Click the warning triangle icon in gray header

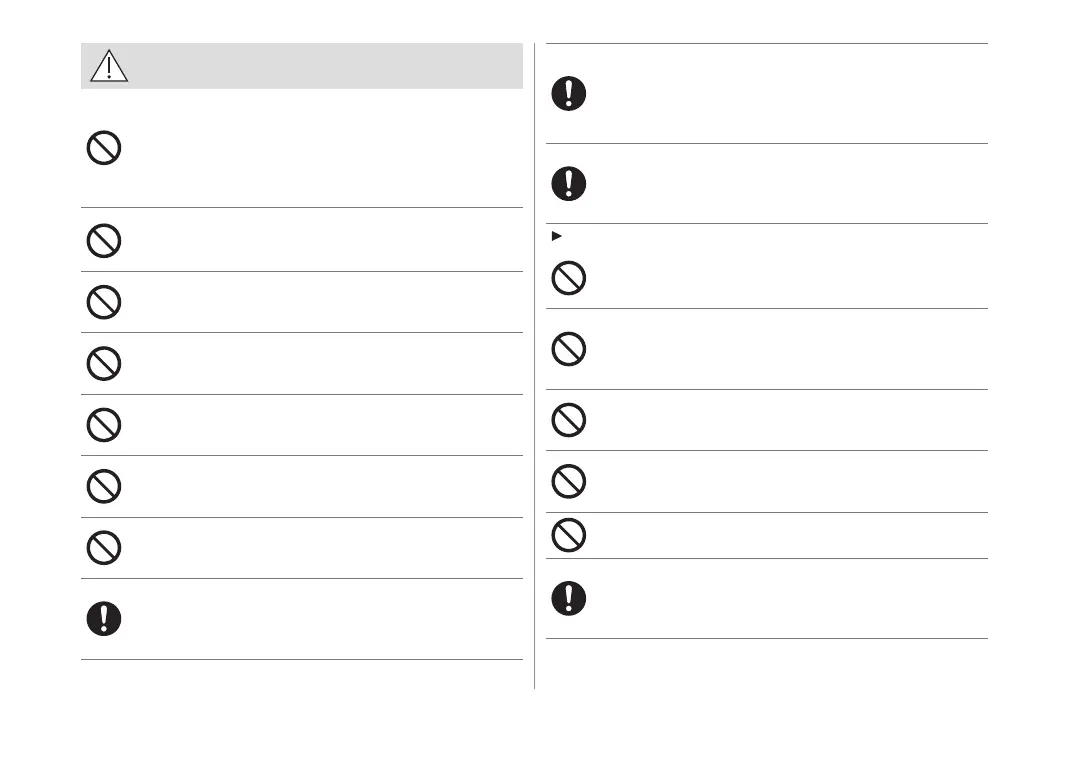108,66
